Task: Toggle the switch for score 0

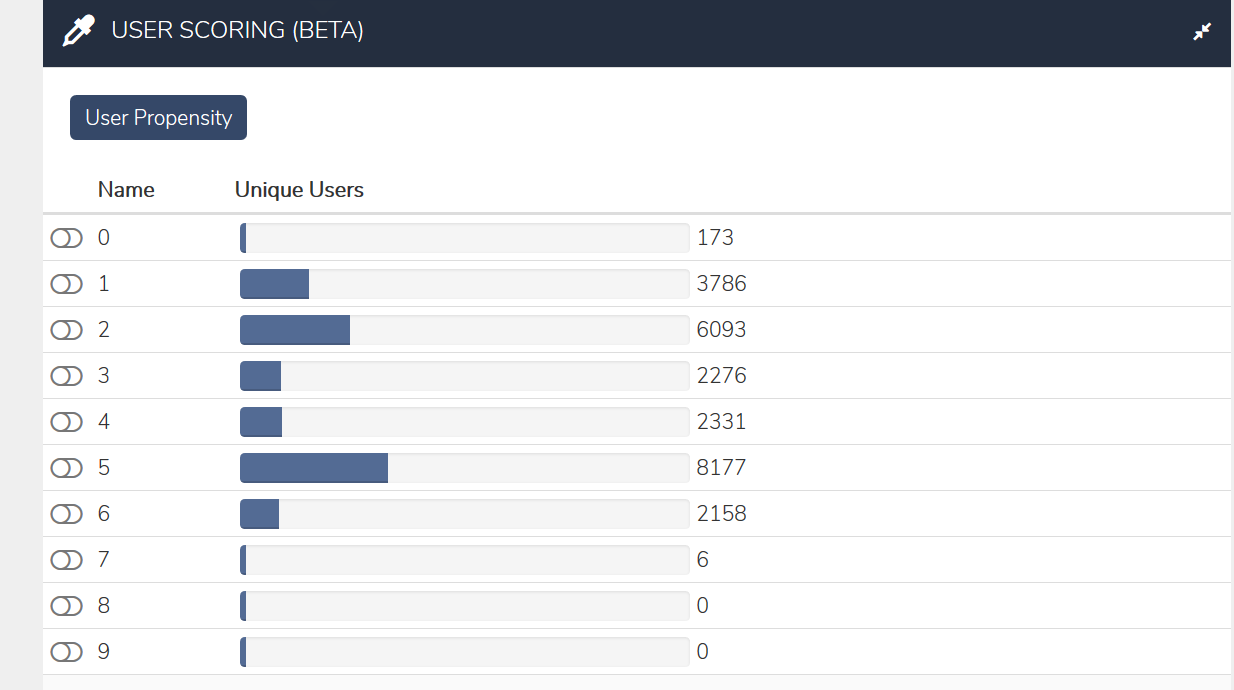Action: pos(67,238)
